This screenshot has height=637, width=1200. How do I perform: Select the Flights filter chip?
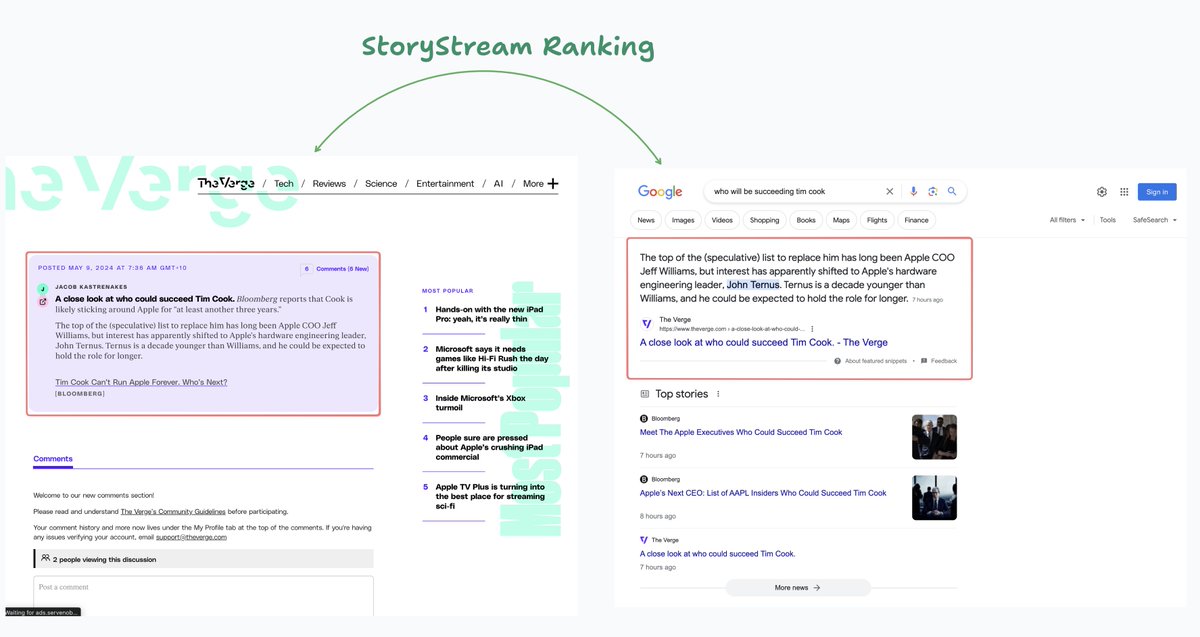[877, 220]
